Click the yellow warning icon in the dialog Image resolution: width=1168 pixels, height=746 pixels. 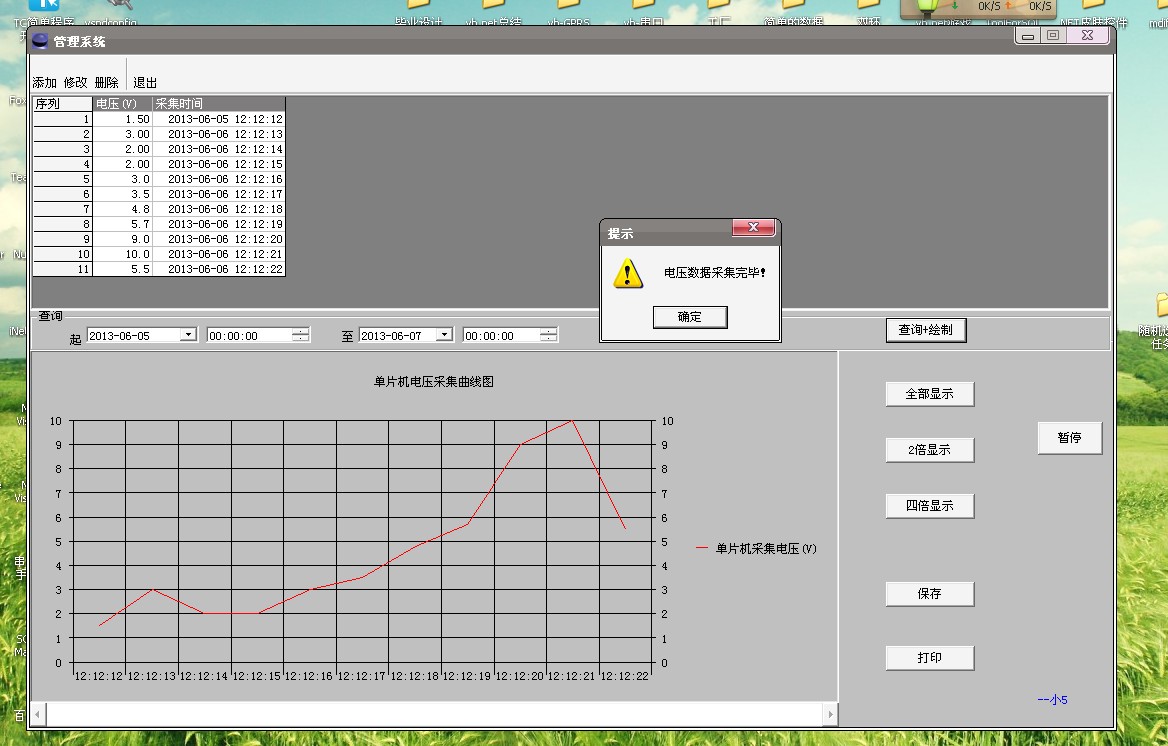click(628, 274)
